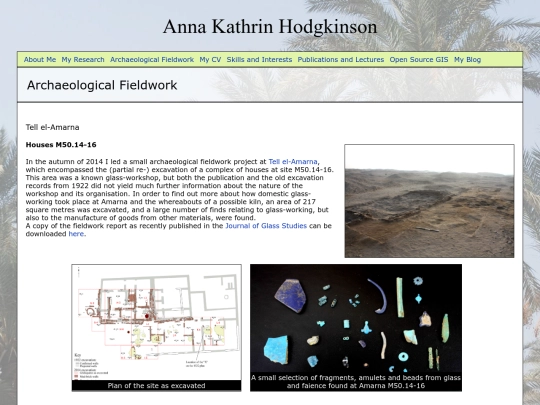
Task: Open My CV page
Action: (210, 60)
